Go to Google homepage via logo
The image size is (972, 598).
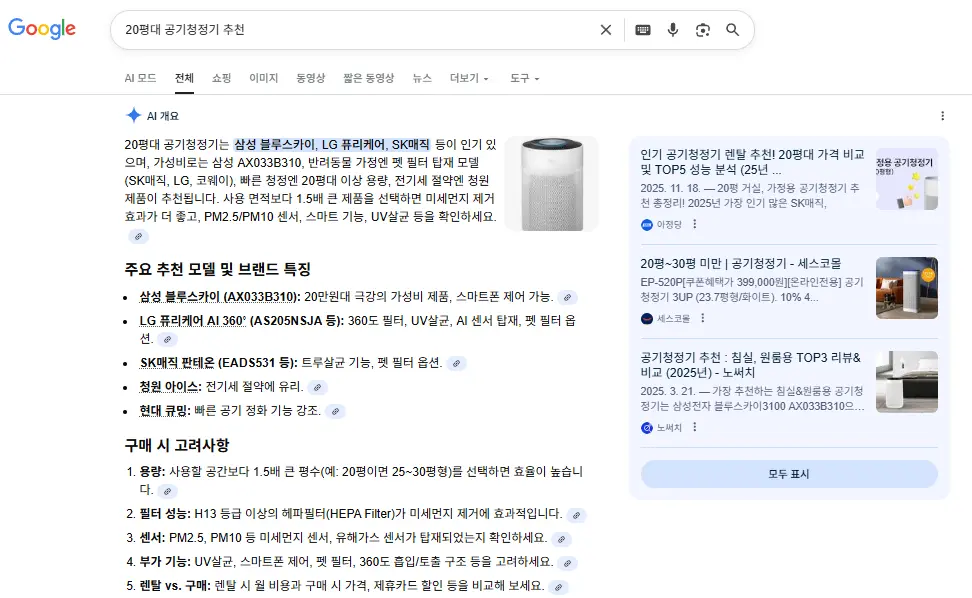click(x=42, y=29)
